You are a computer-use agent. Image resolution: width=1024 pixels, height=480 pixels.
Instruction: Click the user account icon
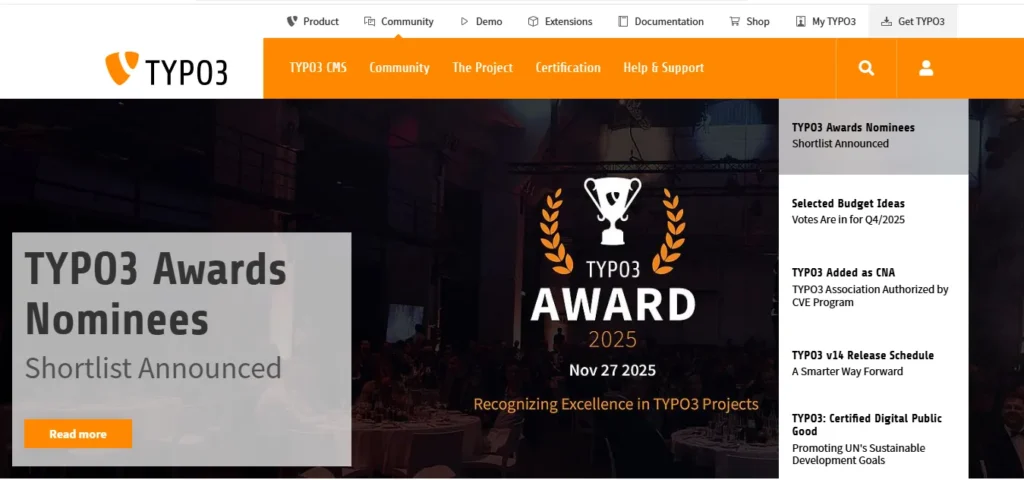pos(926,68)
